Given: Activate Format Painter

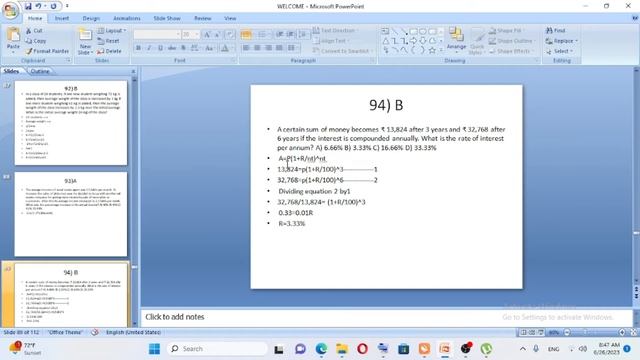Looking at the screenshot, I should (x=47, y=51).
